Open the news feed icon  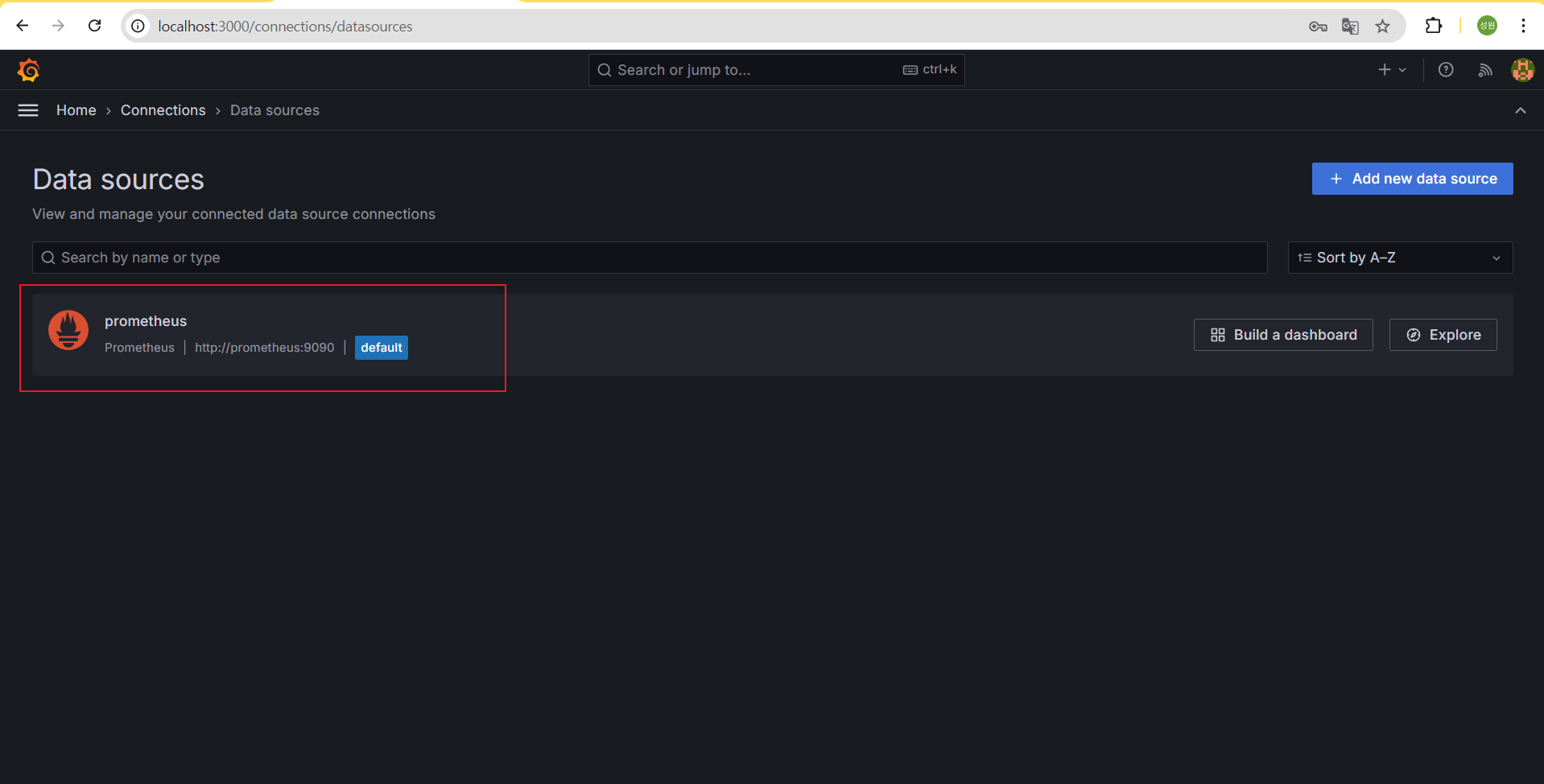(x=1485, y=70)
